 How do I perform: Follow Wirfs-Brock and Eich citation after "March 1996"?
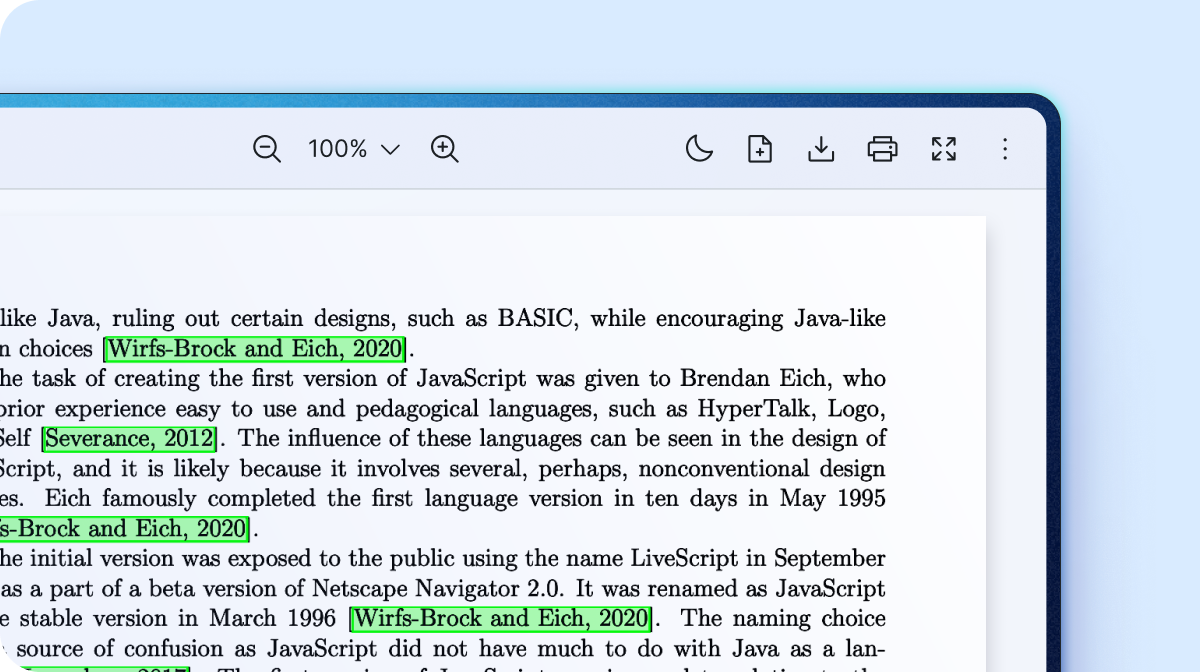502,619
